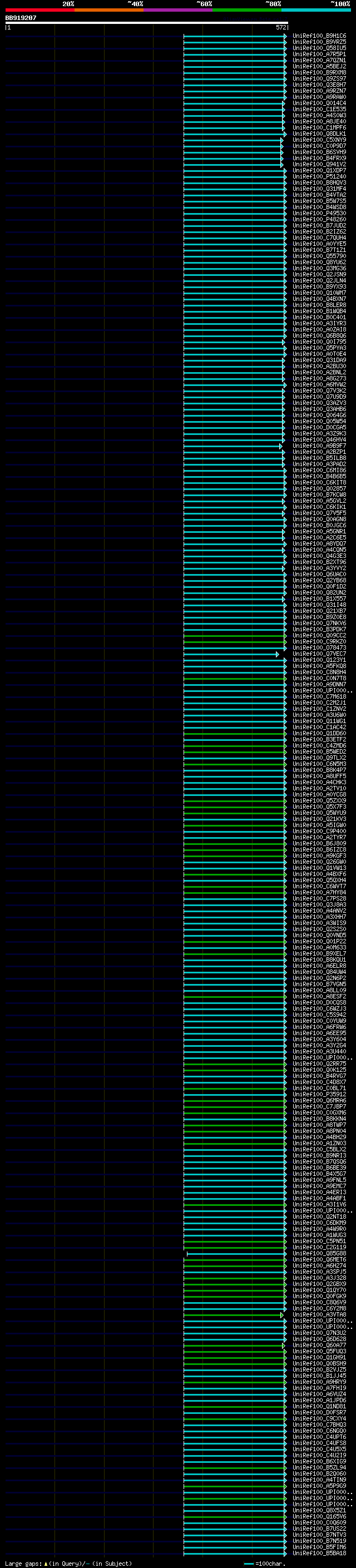
Task: Select the UniRef100_Q9ZS97 label
Action: (319, 78)
